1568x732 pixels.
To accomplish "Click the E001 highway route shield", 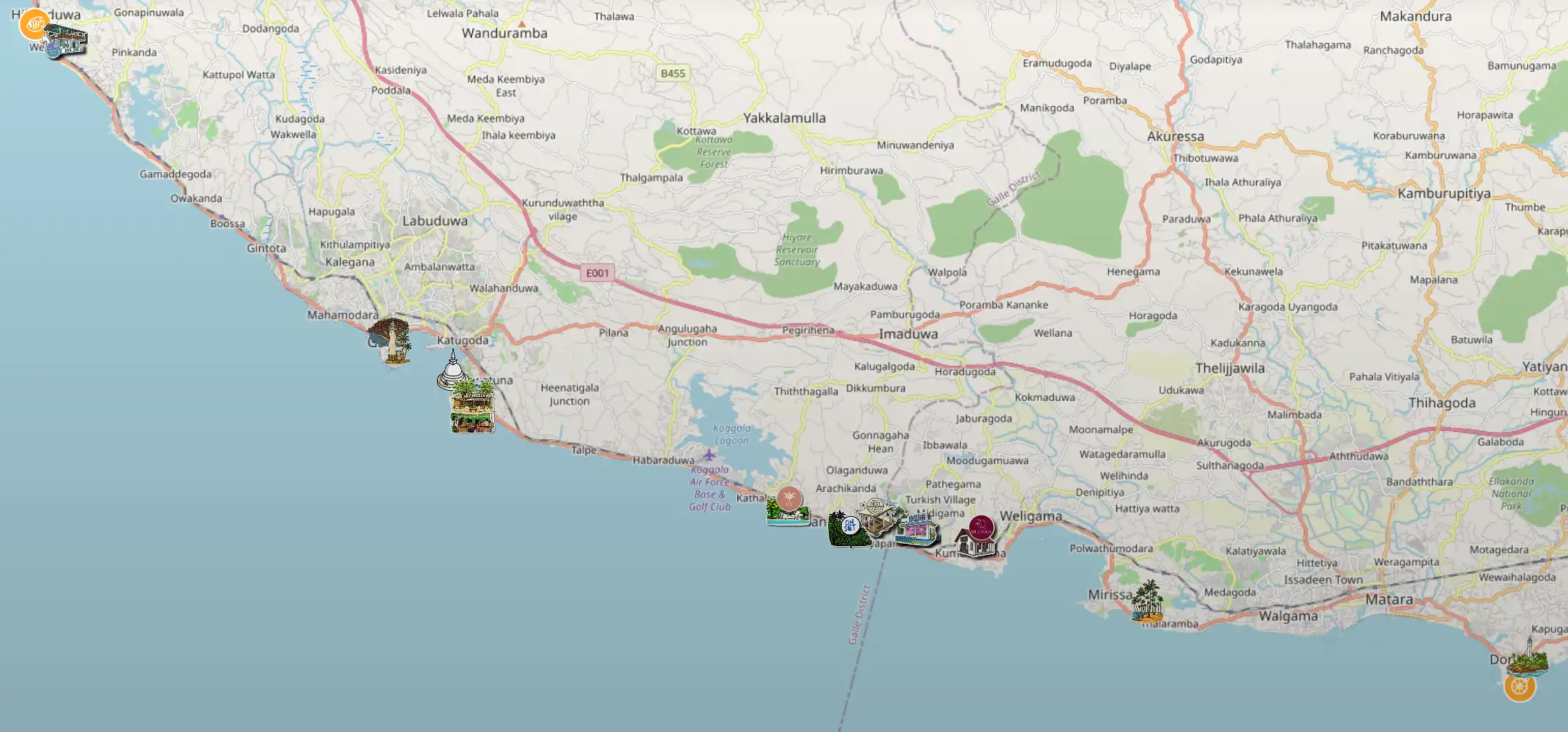I will tap(597, 272).
